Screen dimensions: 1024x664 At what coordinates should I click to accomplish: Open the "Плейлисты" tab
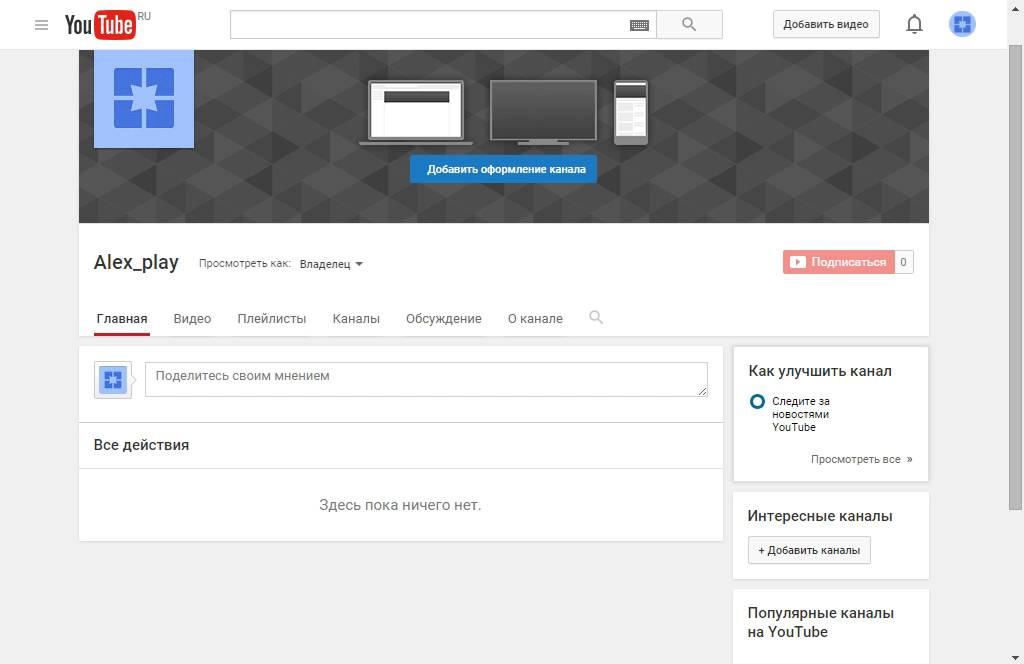(x=272, y=319)
